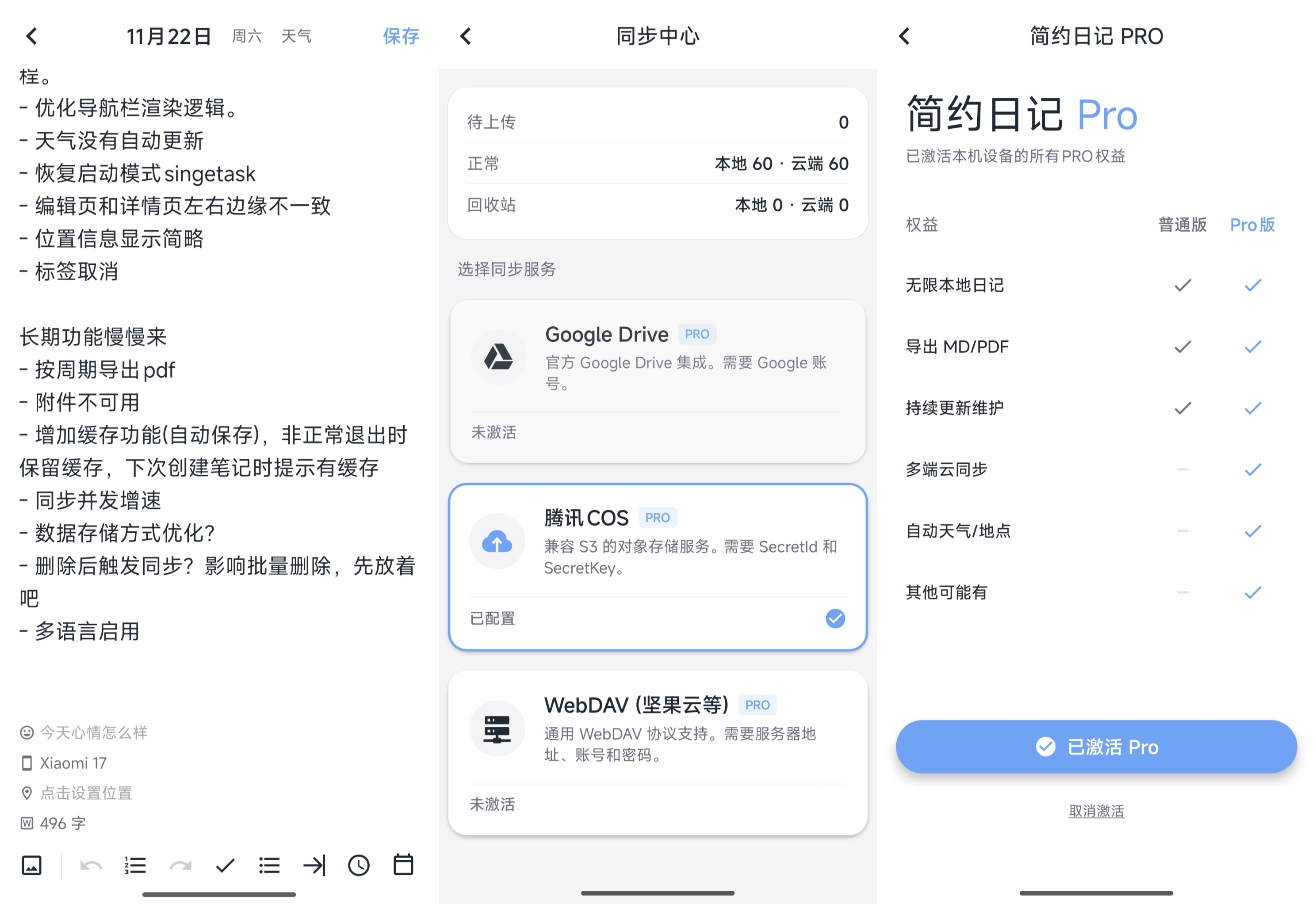Insert image using the picture icon
The height and width of the screenshot is (904, 1316).
[31, 866]
